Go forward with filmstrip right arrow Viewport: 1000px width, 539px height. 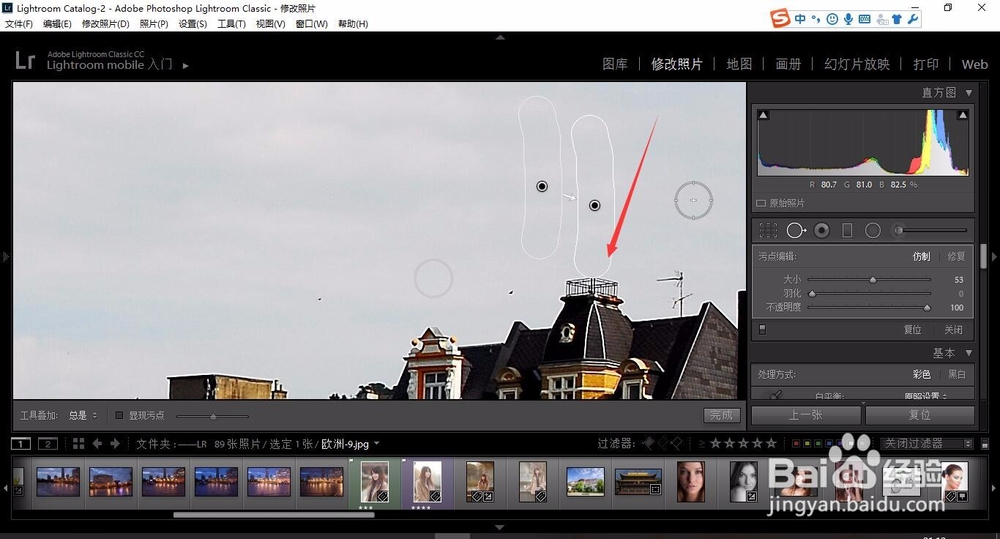(x=115, y=443)
